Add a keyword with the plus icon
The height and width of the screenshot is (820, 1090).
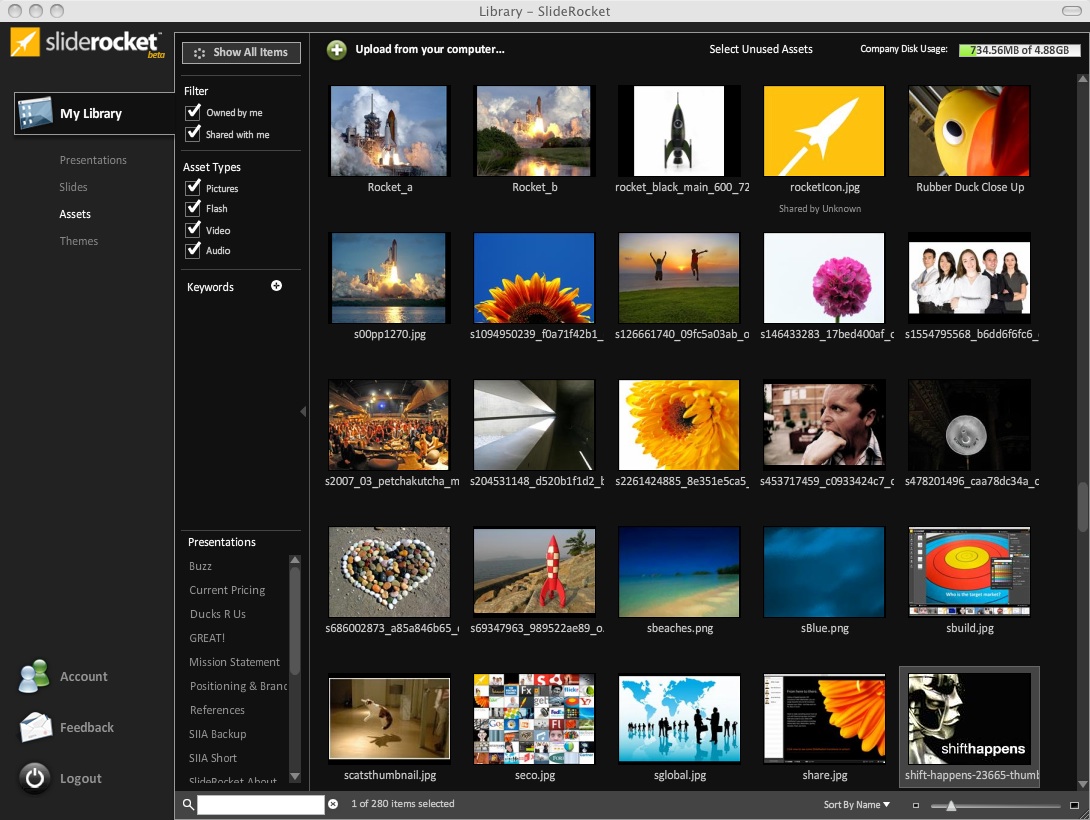point(277,286)
